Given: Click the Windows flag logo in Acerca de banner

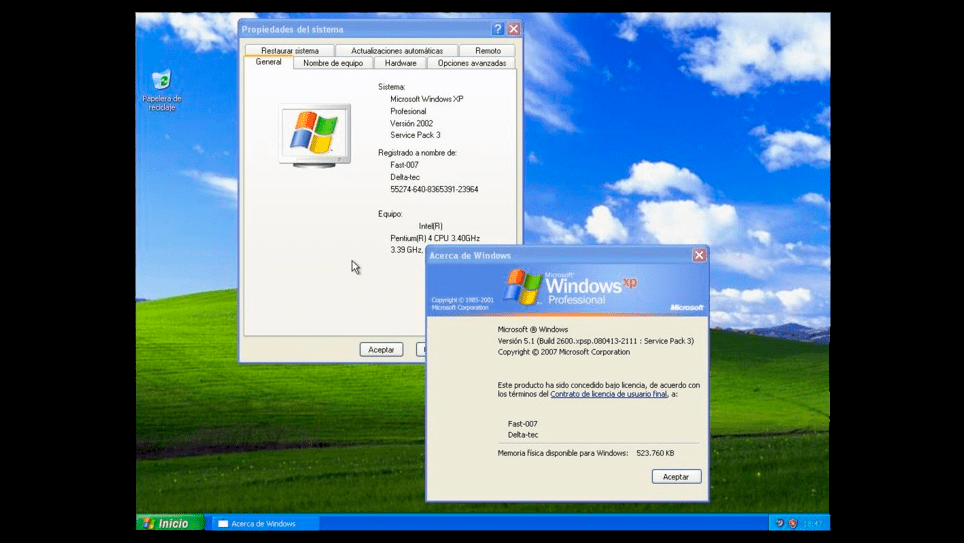Looking at the screenshot, I should pyautogui.click(x=523, y=287).
